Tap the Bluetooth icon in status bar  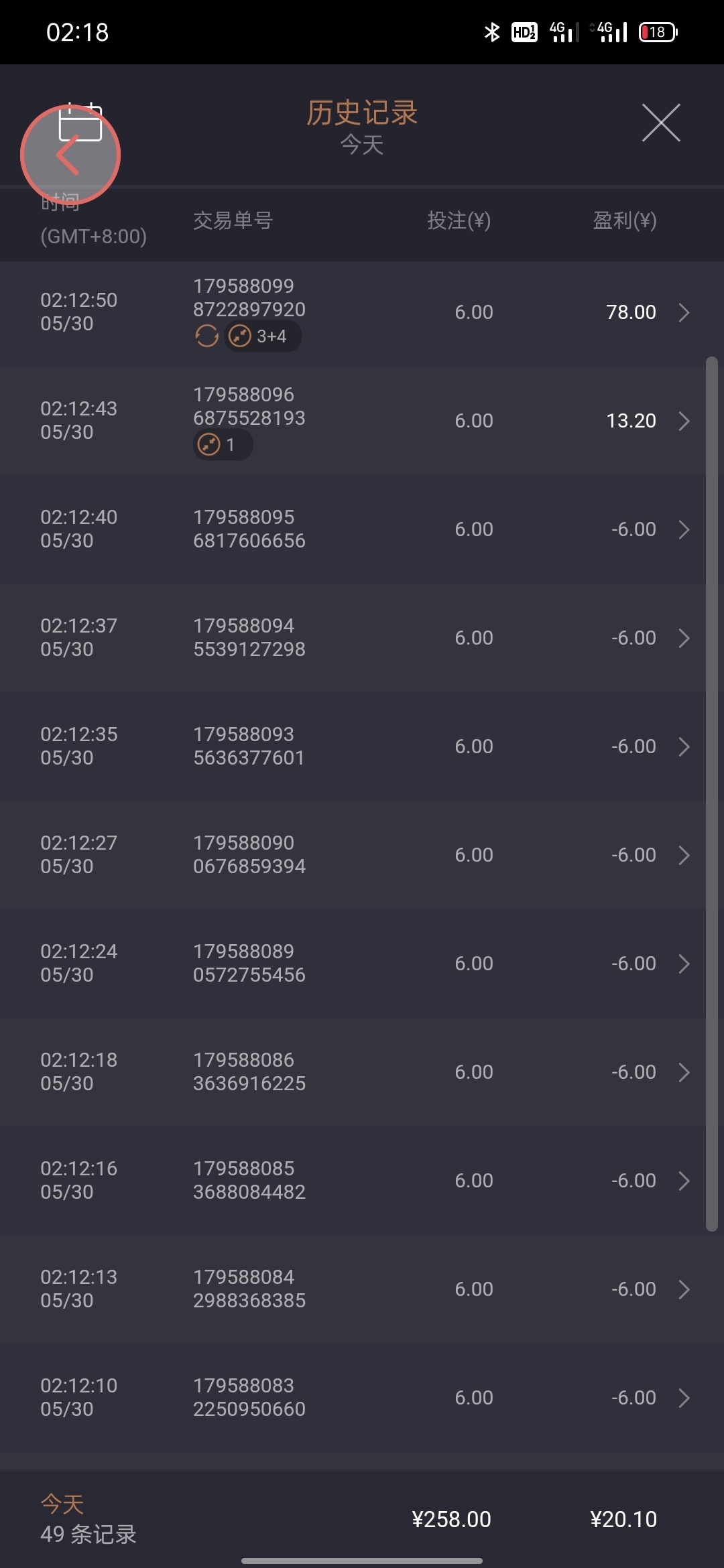[492, 32]
